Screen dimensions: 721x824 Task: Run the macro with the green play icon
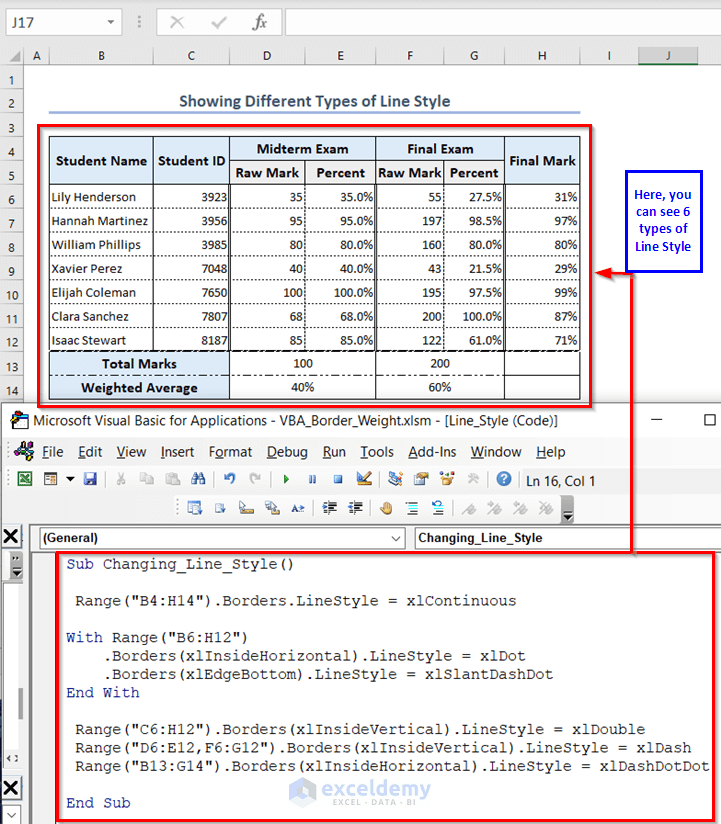coord(286,479)
